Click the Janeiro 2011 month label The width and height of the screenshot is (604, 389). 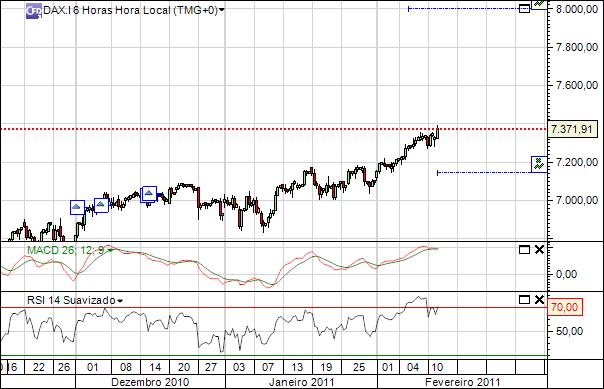click(x=301, y=382)
